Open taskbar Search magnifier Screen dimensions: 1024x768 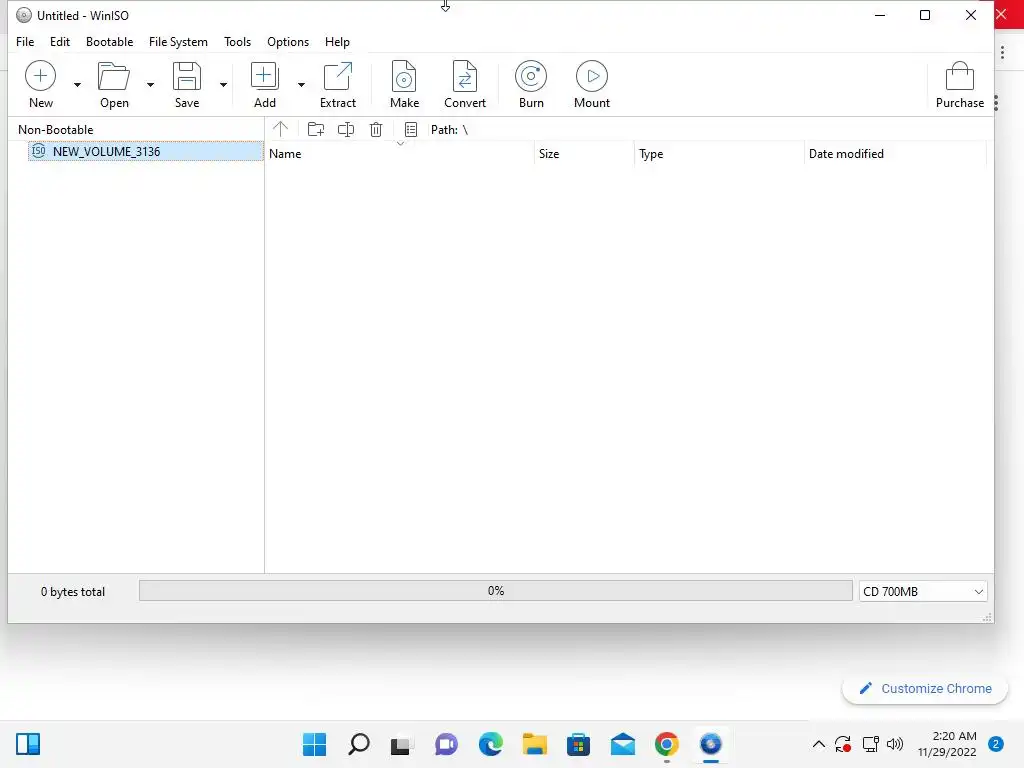[x=359, y=744]
